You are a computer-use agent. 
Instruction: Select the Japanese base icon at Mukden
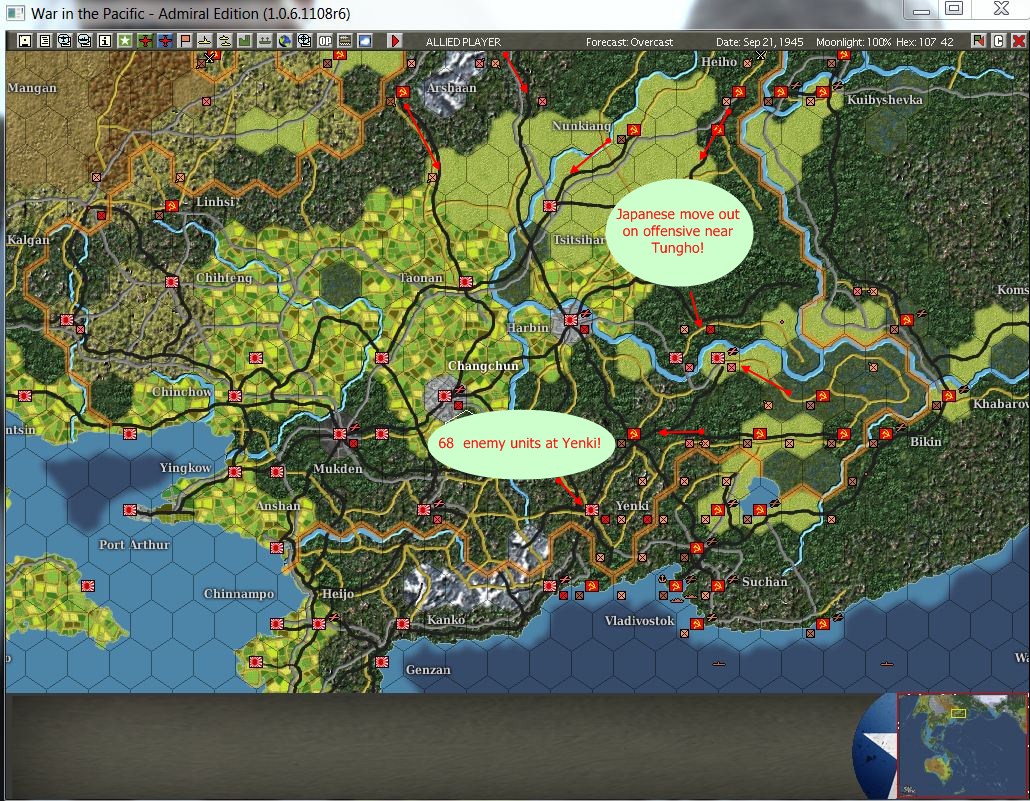(340, 434)
